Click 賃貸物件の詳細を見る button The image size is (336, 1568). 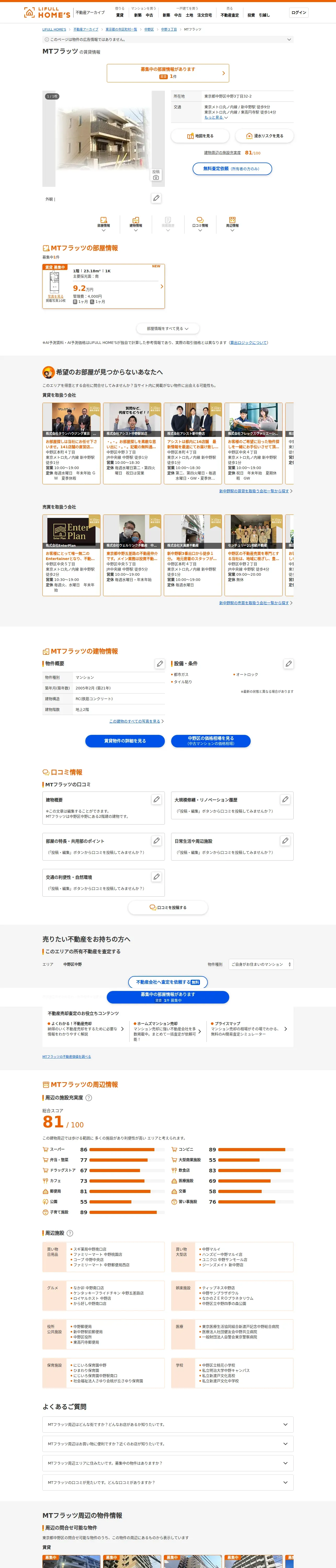[125, 741]
